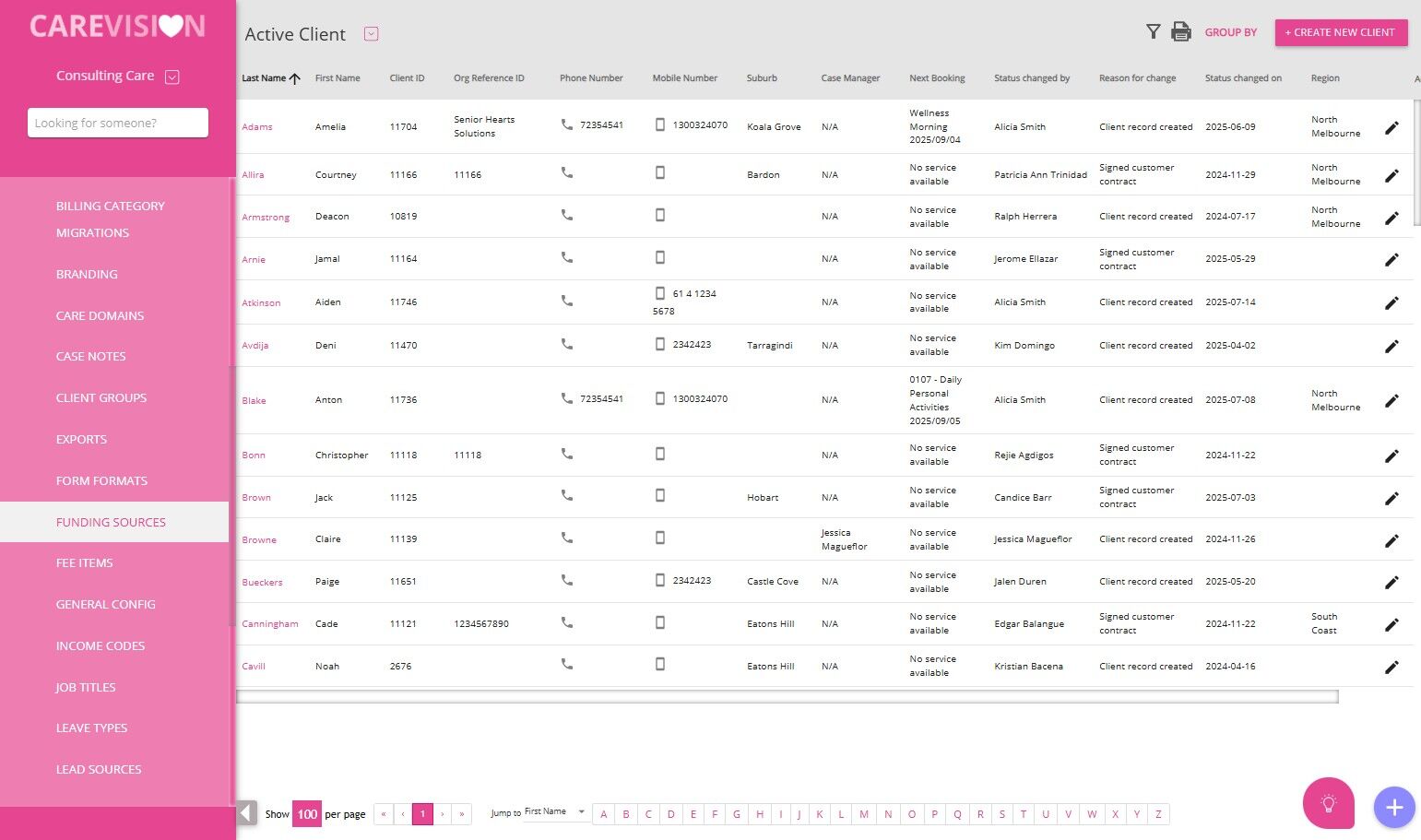Edit the Bueckers Paige client row
1421x840 pixels.
pos(1391,583)
